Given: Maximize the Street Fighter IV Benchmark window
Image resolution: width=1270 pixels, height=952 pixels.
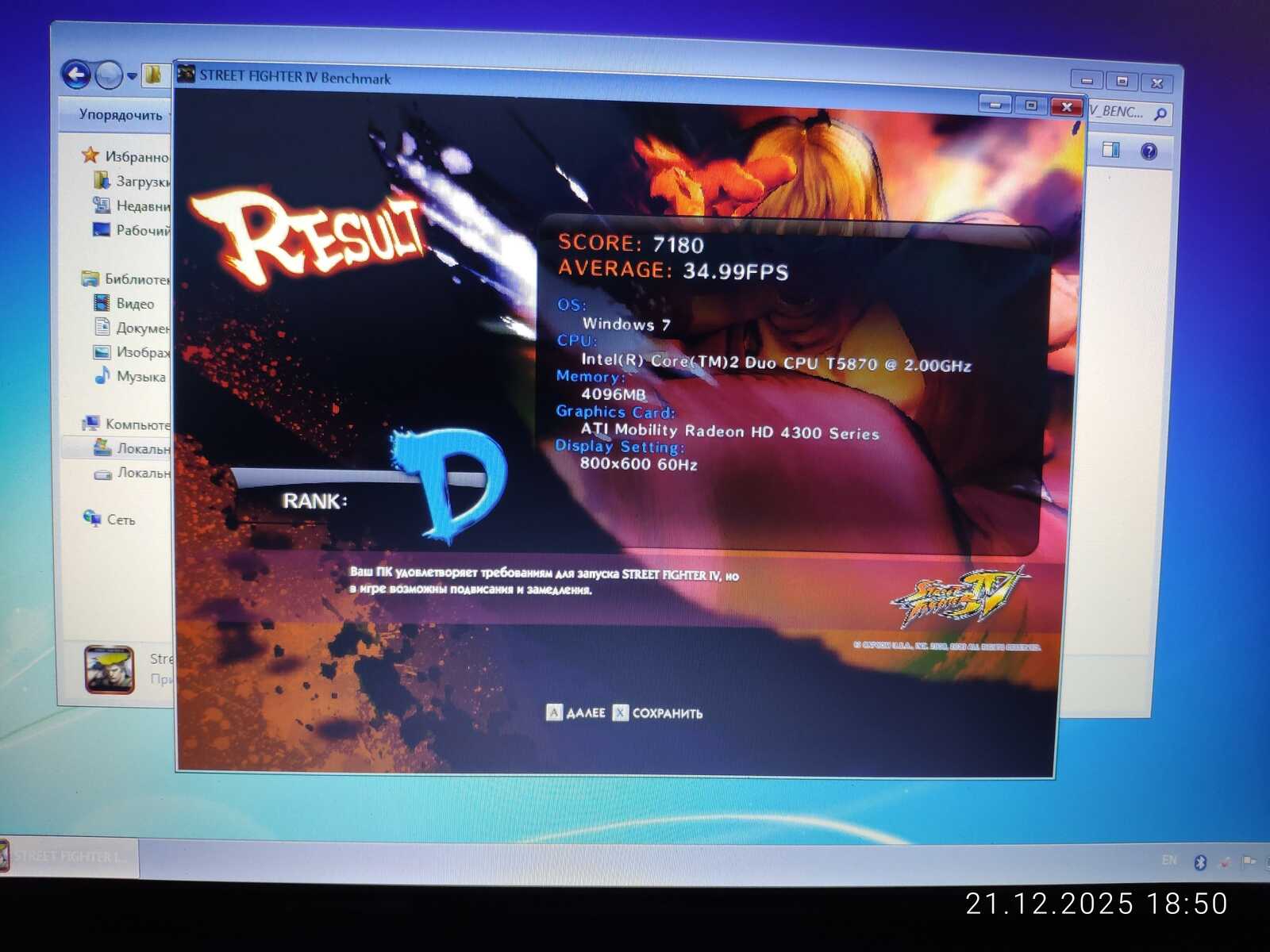Looking at the screenshot, I should pos(1030,105).
